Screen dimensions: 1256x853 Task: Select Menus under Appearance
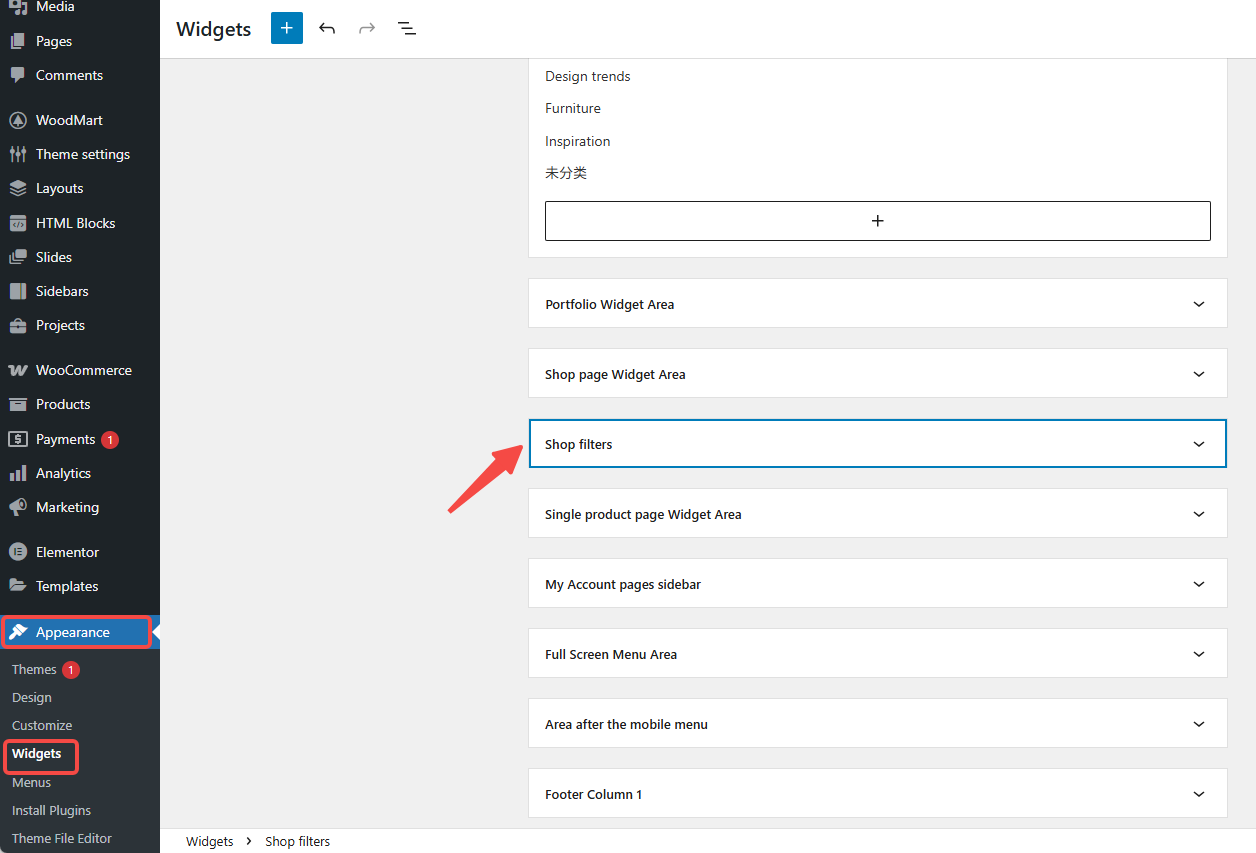(x=31, y=782)
